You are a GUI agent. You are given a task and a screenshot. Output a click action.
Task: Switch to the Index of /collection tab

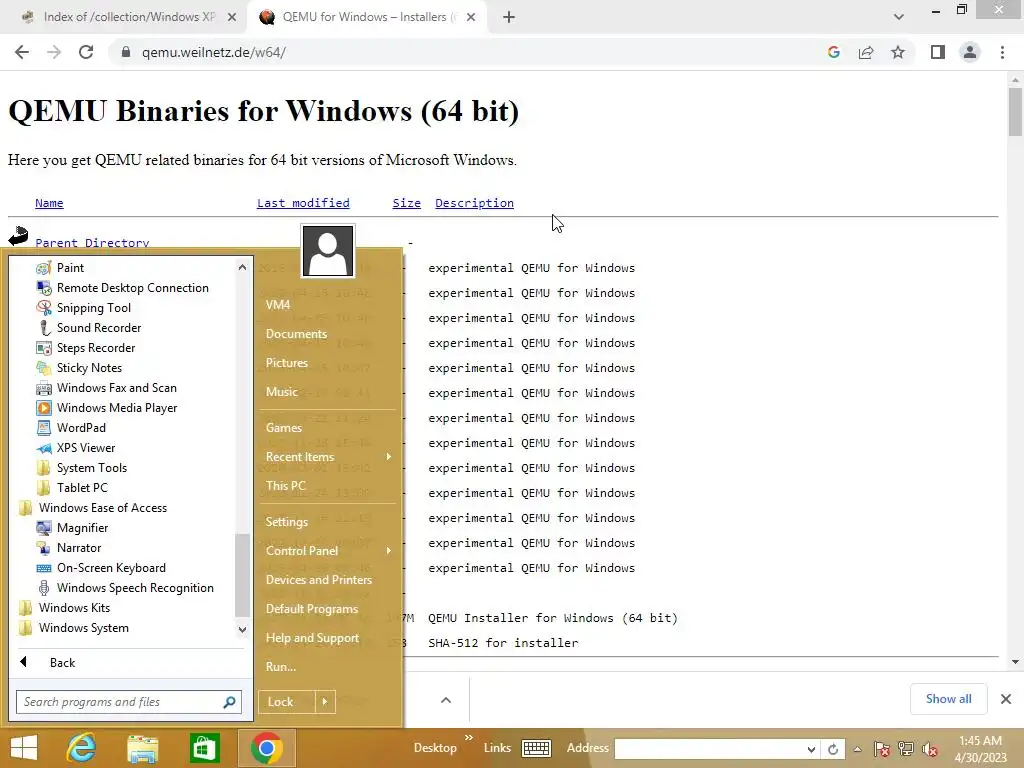[x=129, y=17]
